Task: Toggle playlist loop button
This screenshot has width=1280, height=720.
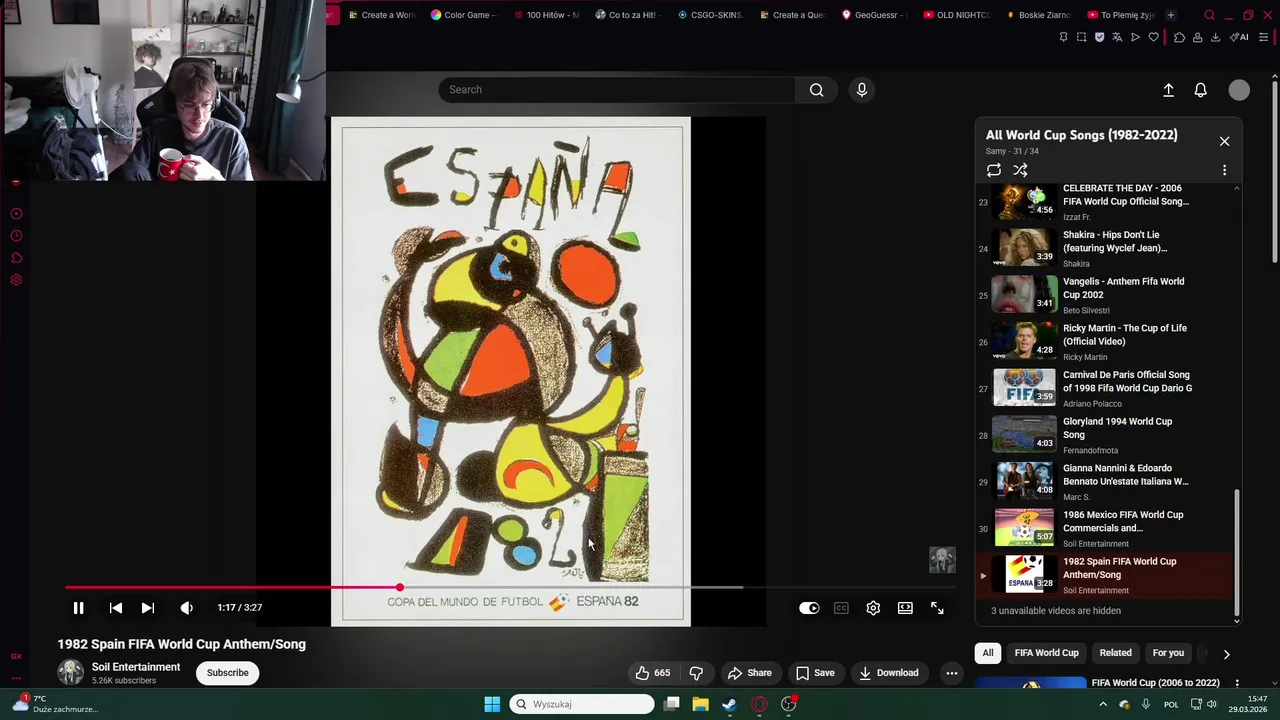Action: point(993,170)
